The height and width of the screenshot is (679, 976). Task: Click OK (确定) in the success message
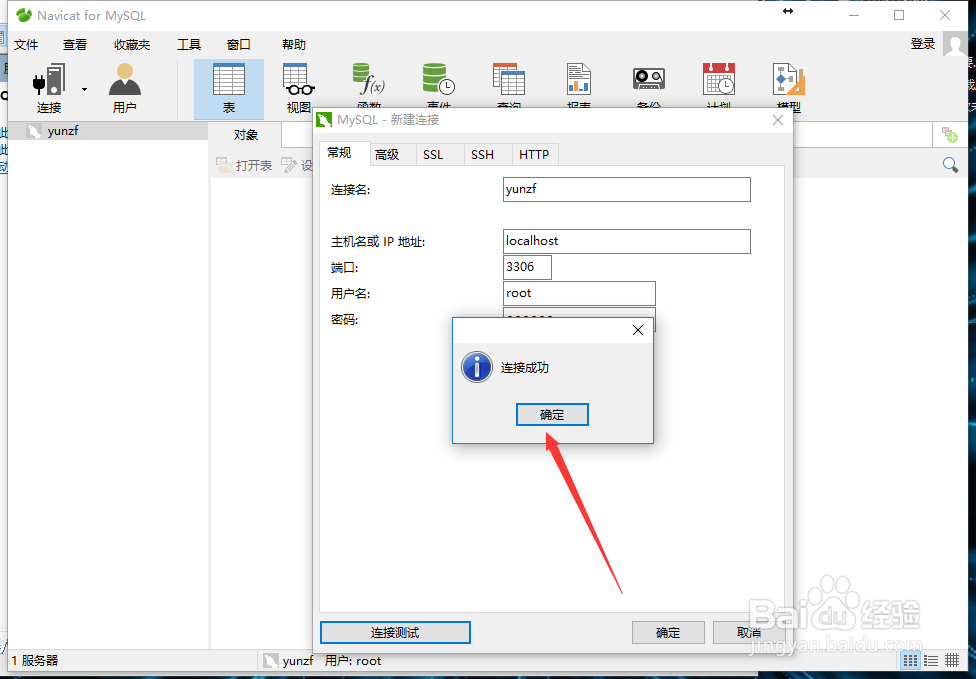coord(552,414)
